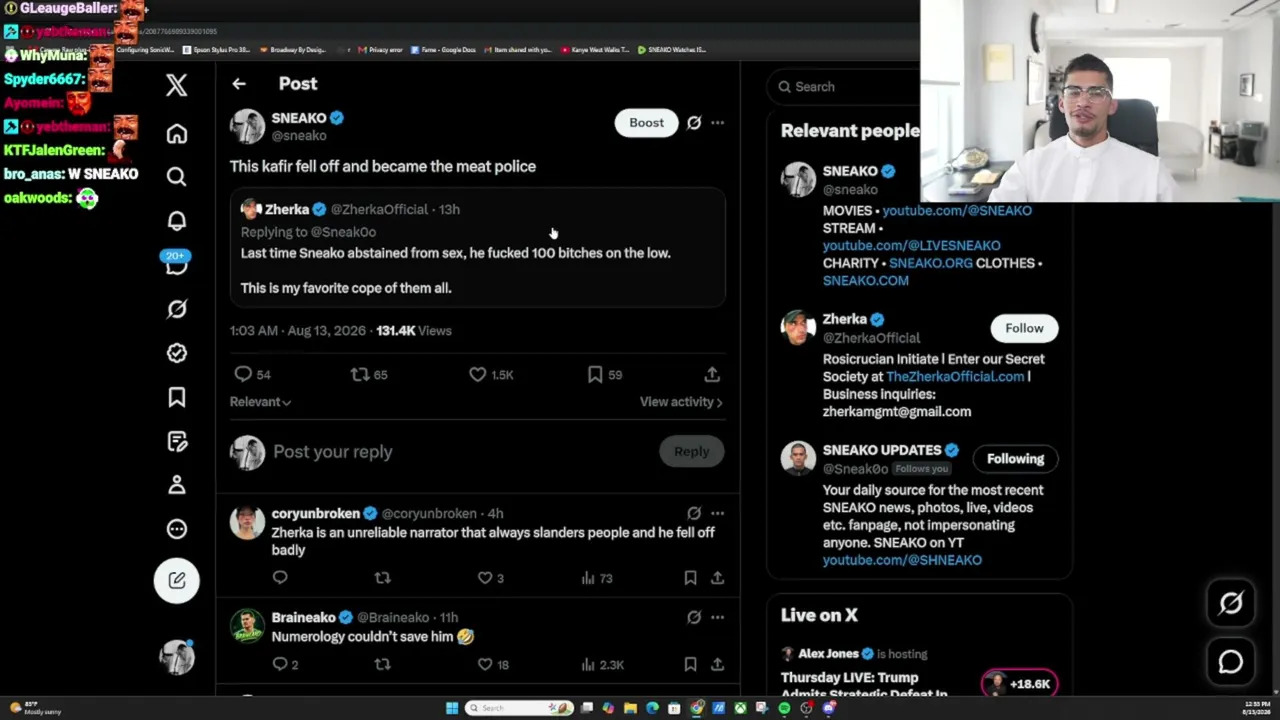
Task: Open Messages icon with 20+ badge
Action: (x=177, y=264)
